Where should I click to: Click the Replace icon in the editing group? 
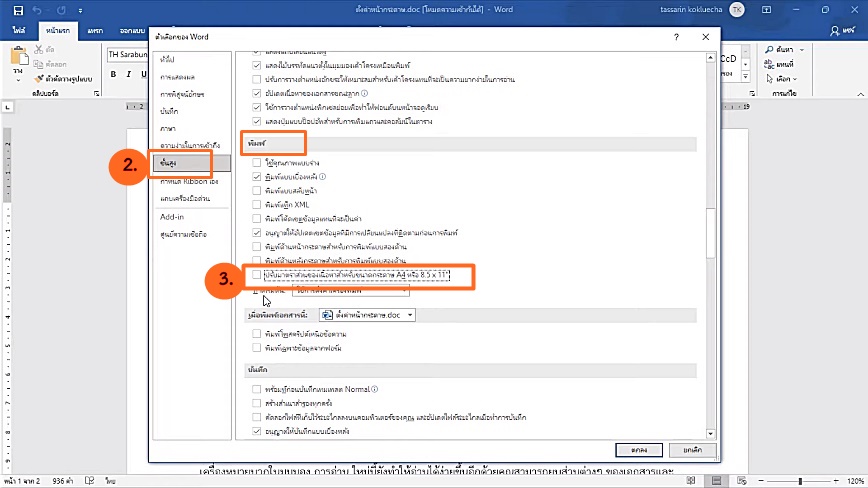tap(769, 64)
